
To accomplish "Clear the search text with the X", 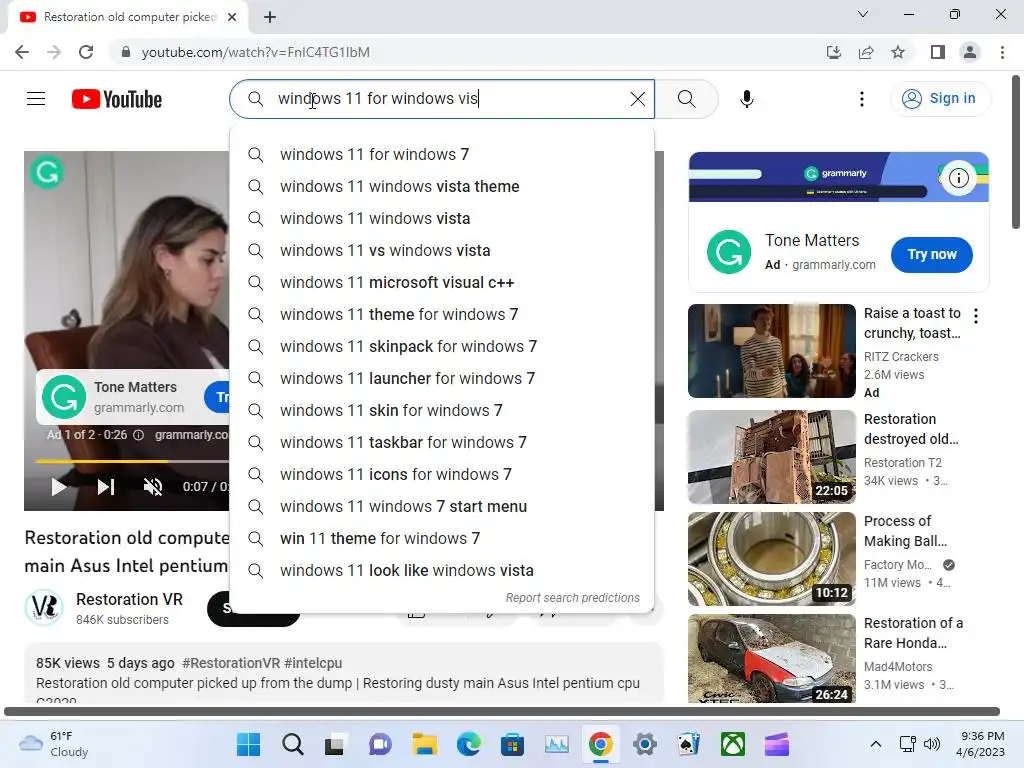I will (x=637, y=99).
